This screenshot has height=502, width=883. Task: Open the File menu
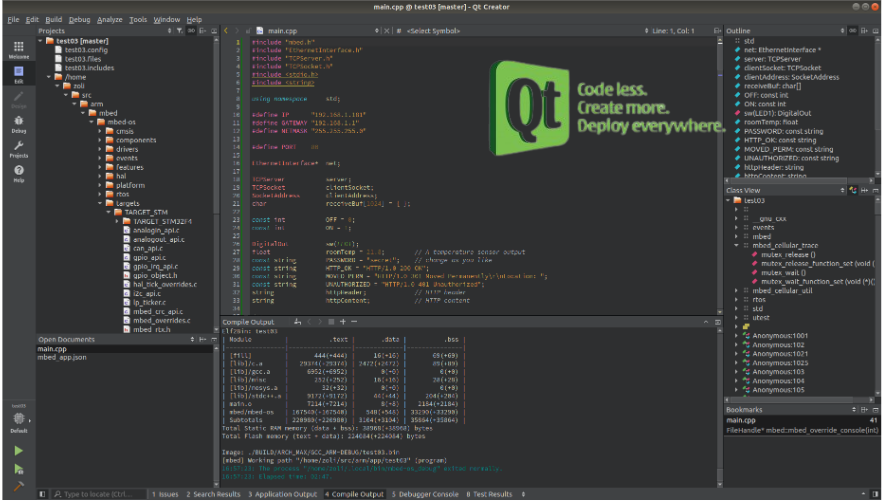coord(14,19)
